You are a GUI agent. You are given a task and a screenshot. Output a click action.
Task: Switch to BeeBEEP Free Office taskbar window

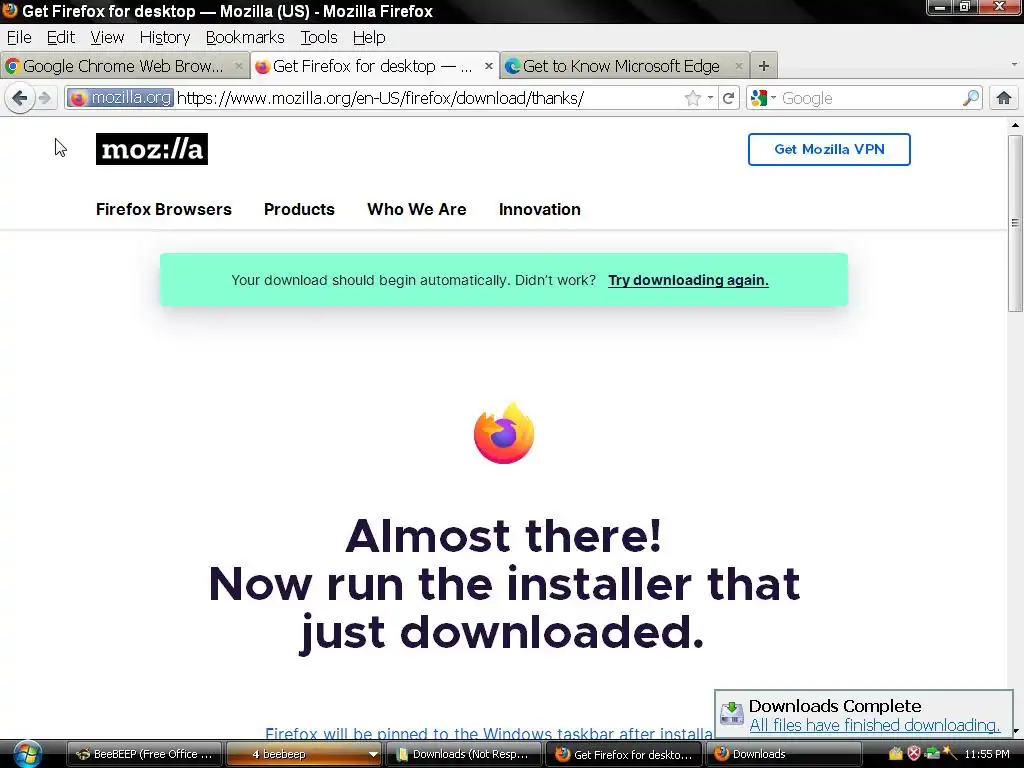[x=145, y=754]
